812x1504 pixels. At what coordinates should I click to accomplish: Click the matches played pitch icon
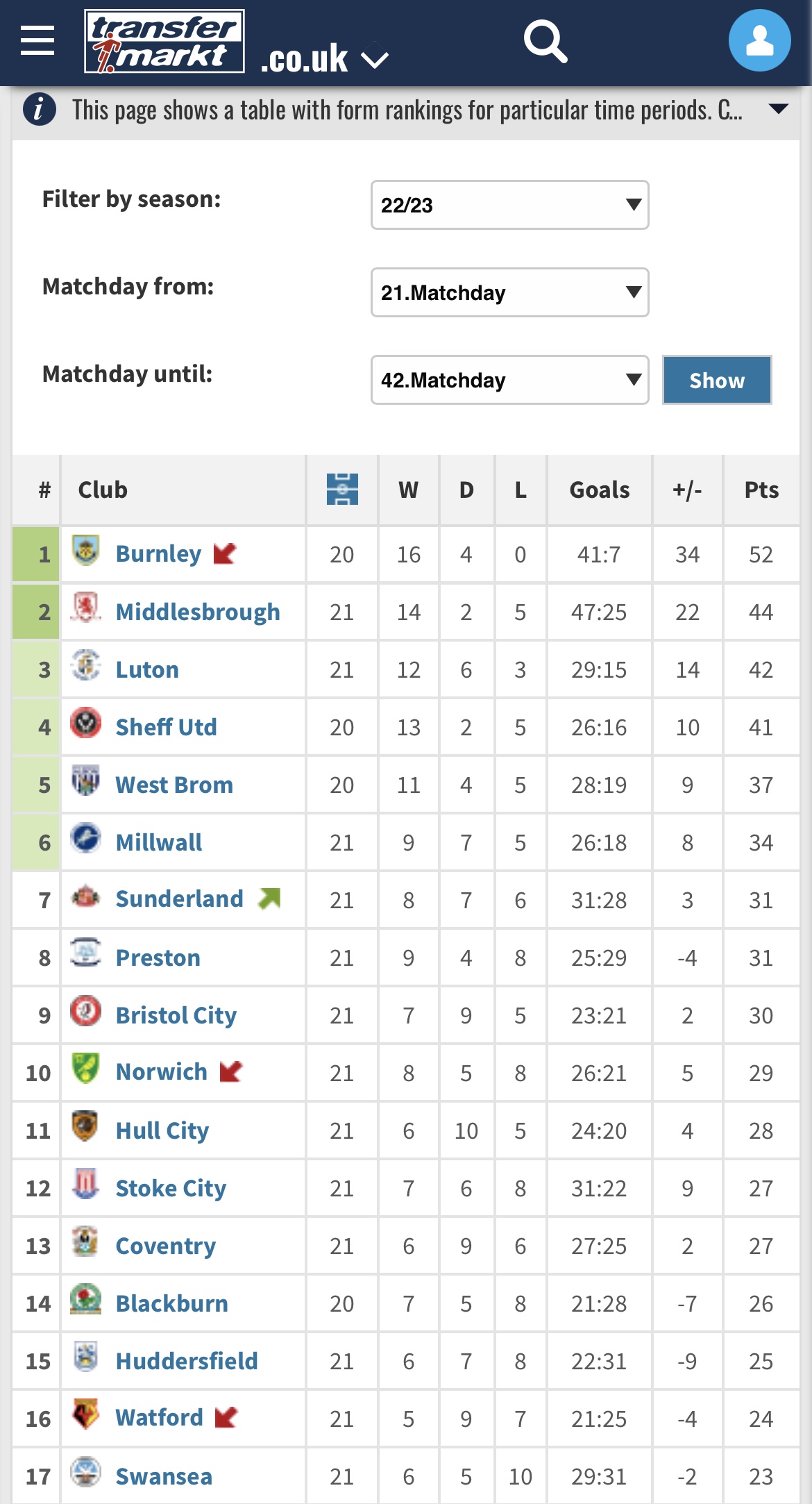[x=342, y=490]
